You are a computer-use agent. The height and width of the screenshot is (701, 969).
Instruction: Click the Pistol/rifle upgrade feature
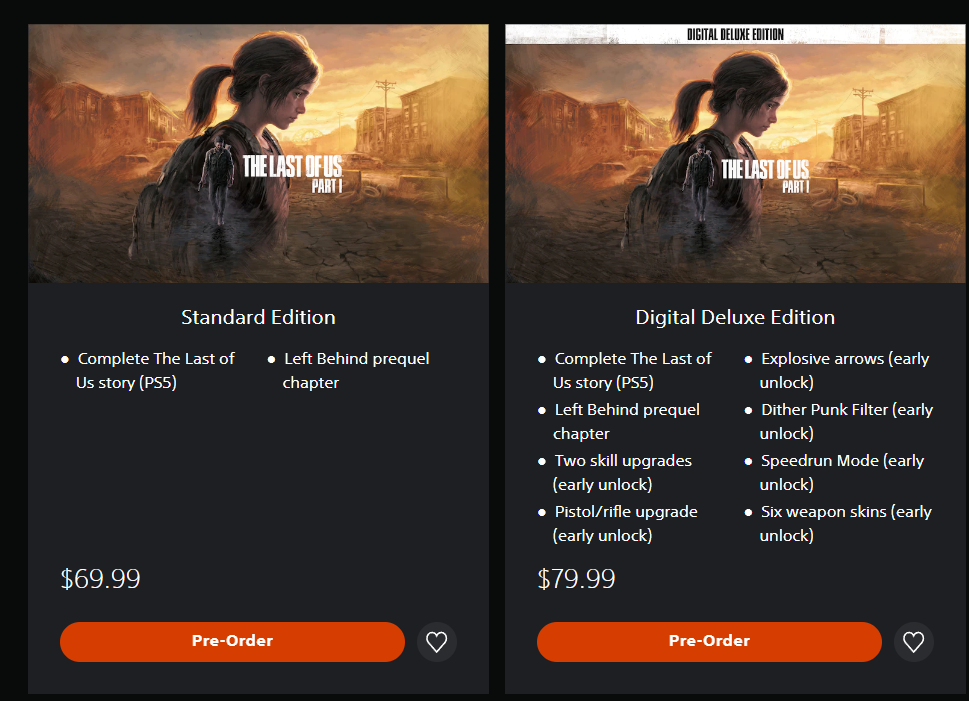(x=618, y=523)
